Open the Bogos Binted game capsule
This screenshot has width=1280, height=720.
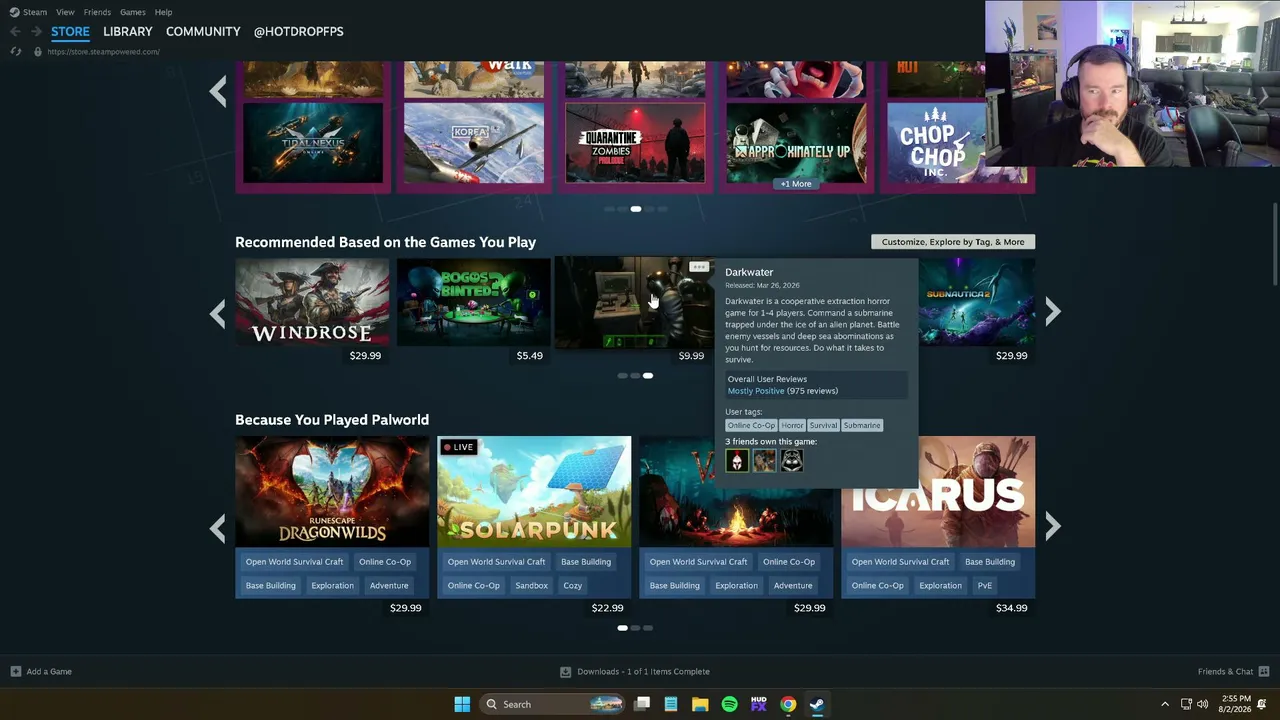(x=474, y=302)
